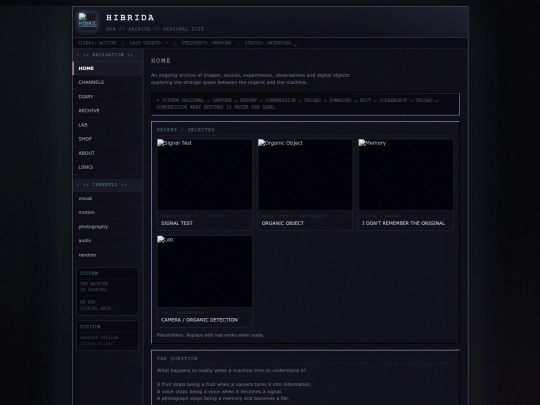
Task: Select the visual channel
Action: coord(108,198)
